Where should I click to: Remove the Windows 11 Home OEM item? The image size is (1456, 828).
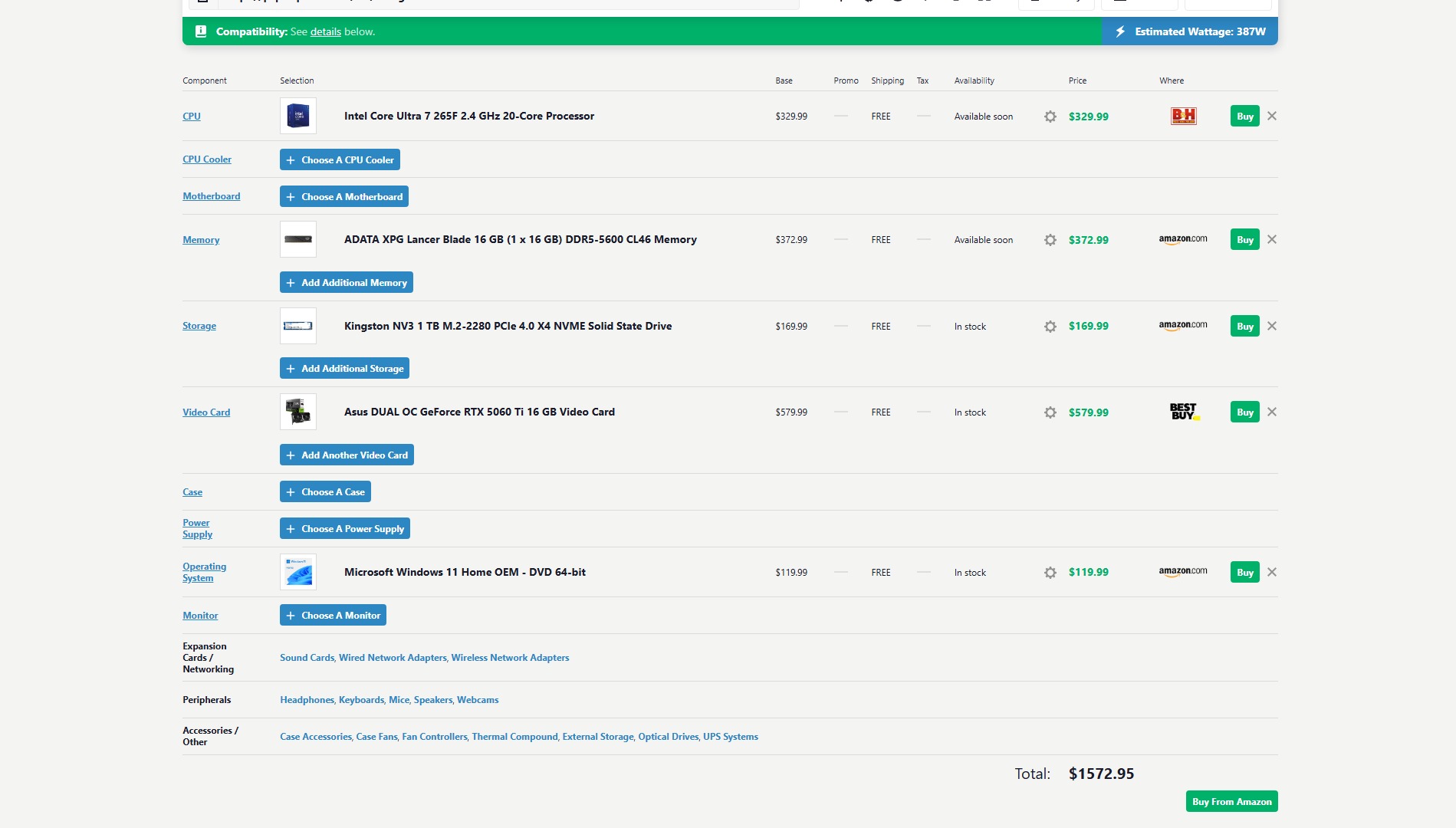tap(1272, 572)
